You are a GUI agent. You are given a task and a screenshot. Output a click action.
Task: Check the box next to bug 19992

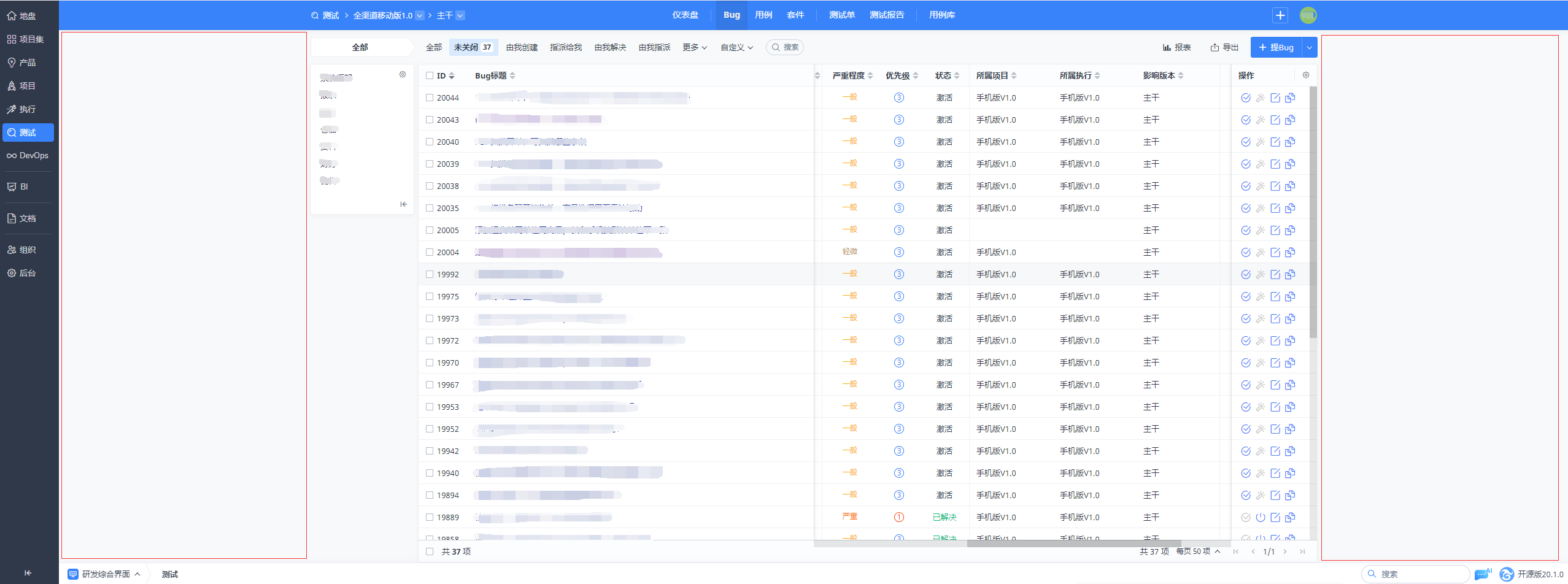click(430, 274)
